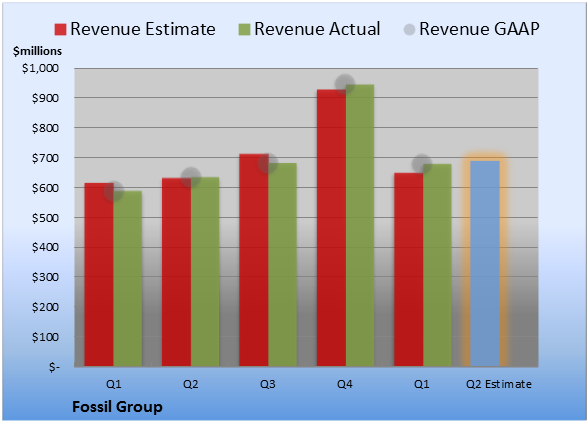Click the '$700' y-axis label
Image resolution: width=588 pixels, height=422 pixels.
point(45,158)
